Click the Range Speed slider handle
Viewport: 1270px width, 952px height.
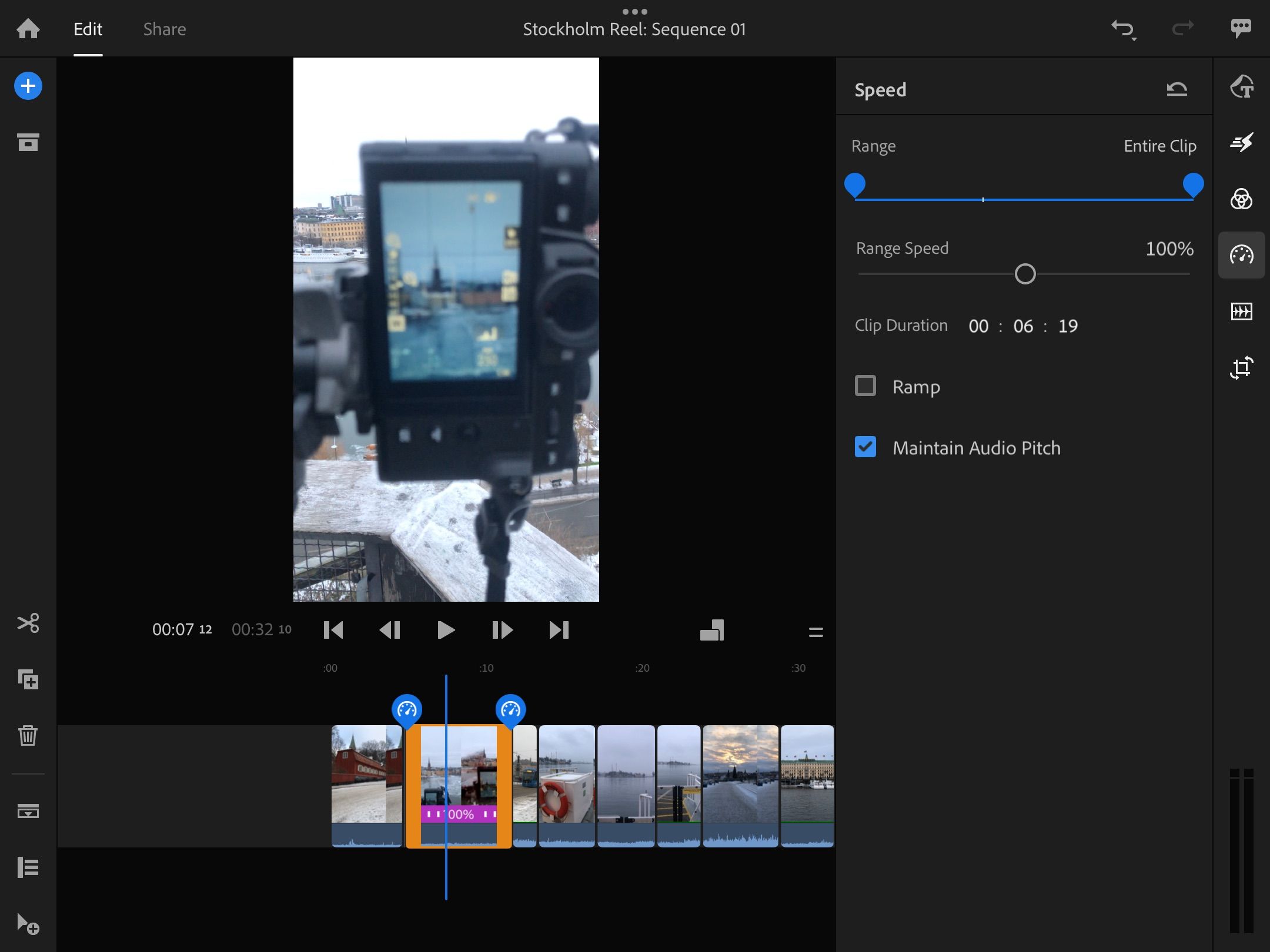[1025, 274]
